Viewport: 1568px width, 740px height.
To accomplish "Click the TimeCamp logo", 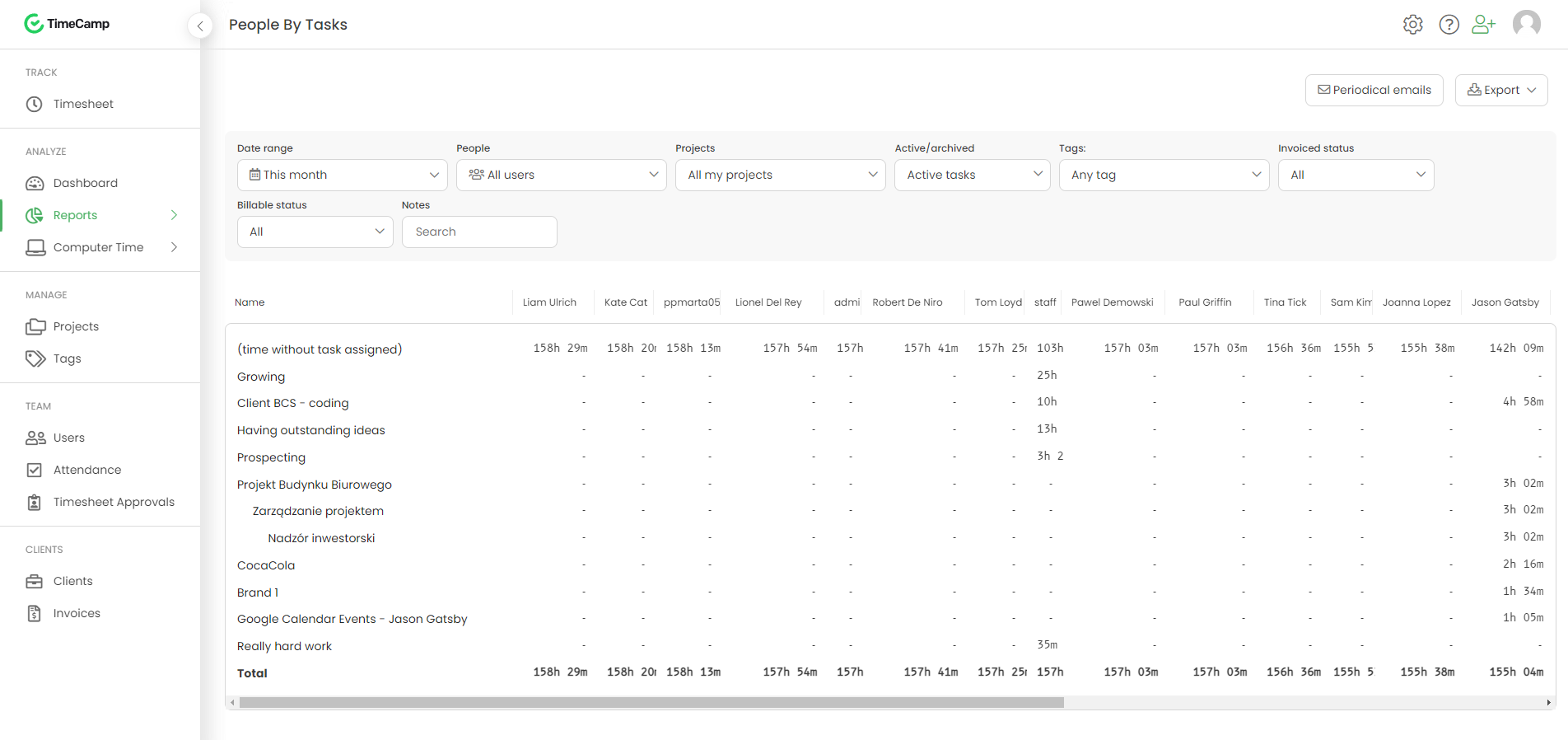I will [68, 24].
